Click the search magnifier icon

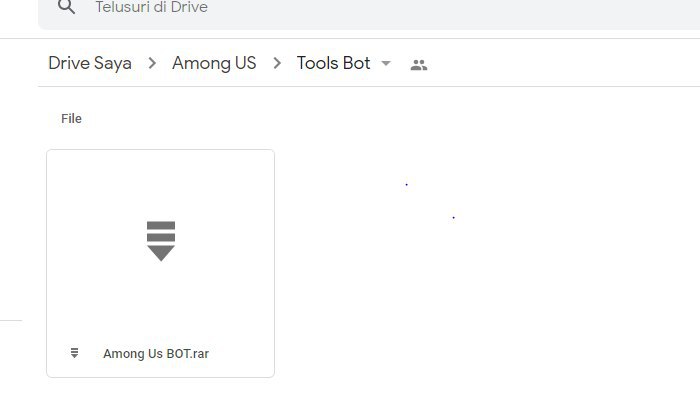67,7
